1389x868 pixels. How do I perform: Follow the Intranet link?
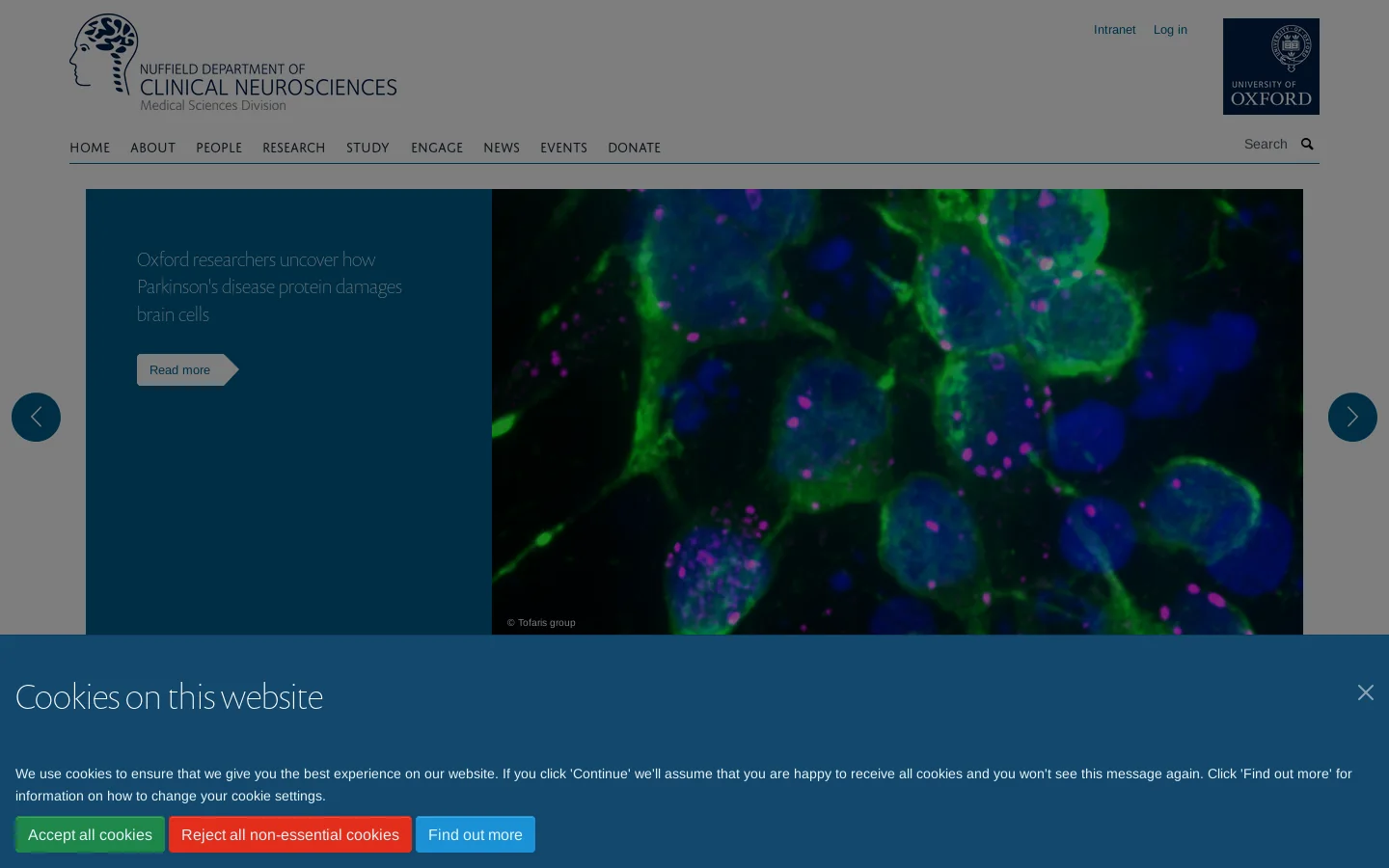coord(1114,30)
